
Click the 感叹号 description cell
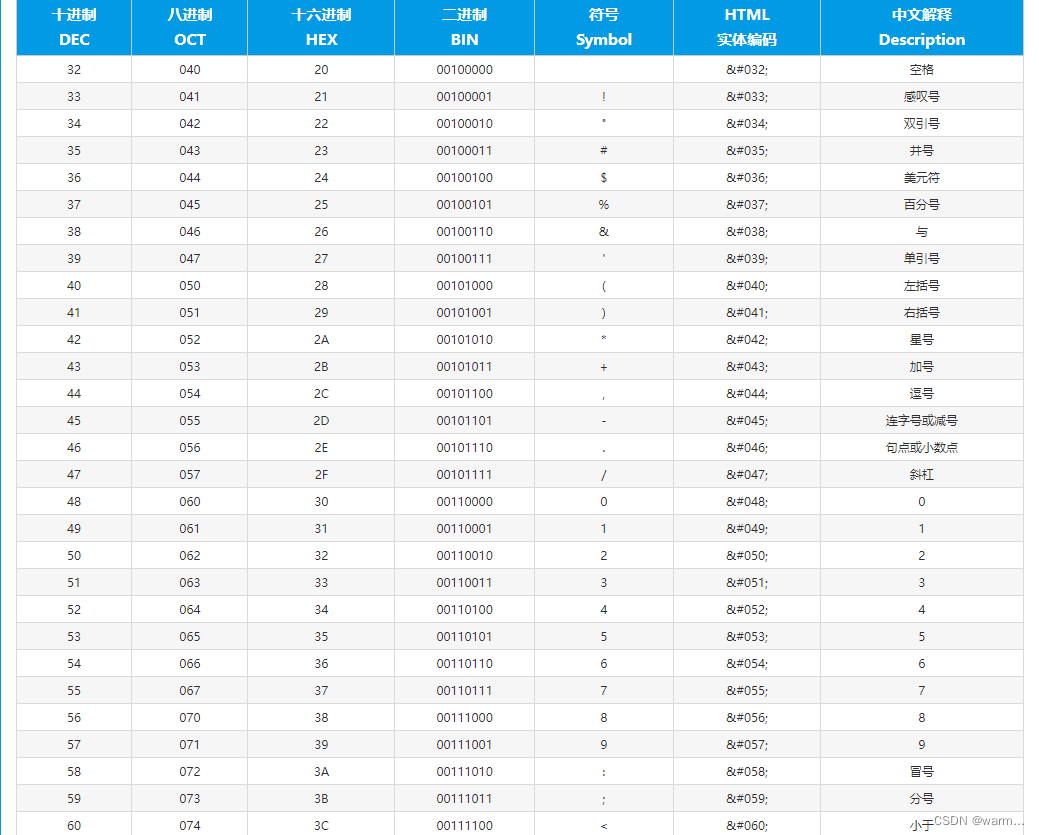pyautogui.click(x=922, y=97)
